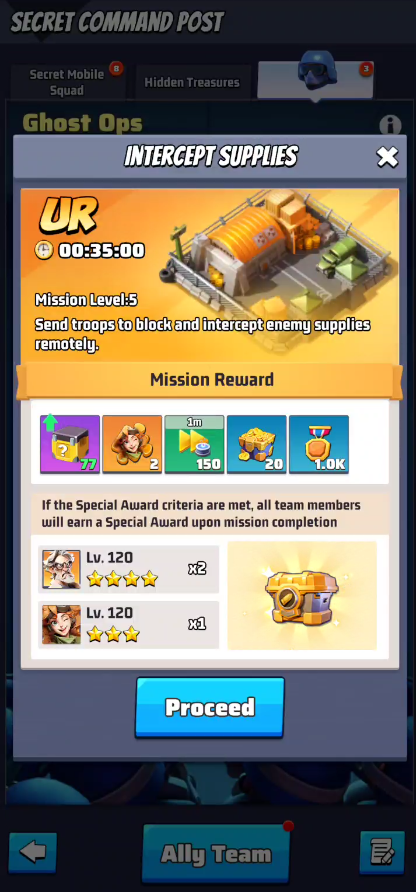Screen dimensions: 416x892
Task: Switch to Secret Mobile Squad tab
Action: click(x=67, y=82)
